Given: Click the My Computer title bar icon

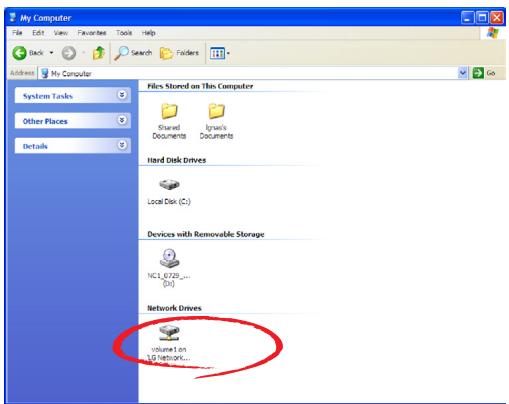Looking at the screenshot, I should coord(13,17).
